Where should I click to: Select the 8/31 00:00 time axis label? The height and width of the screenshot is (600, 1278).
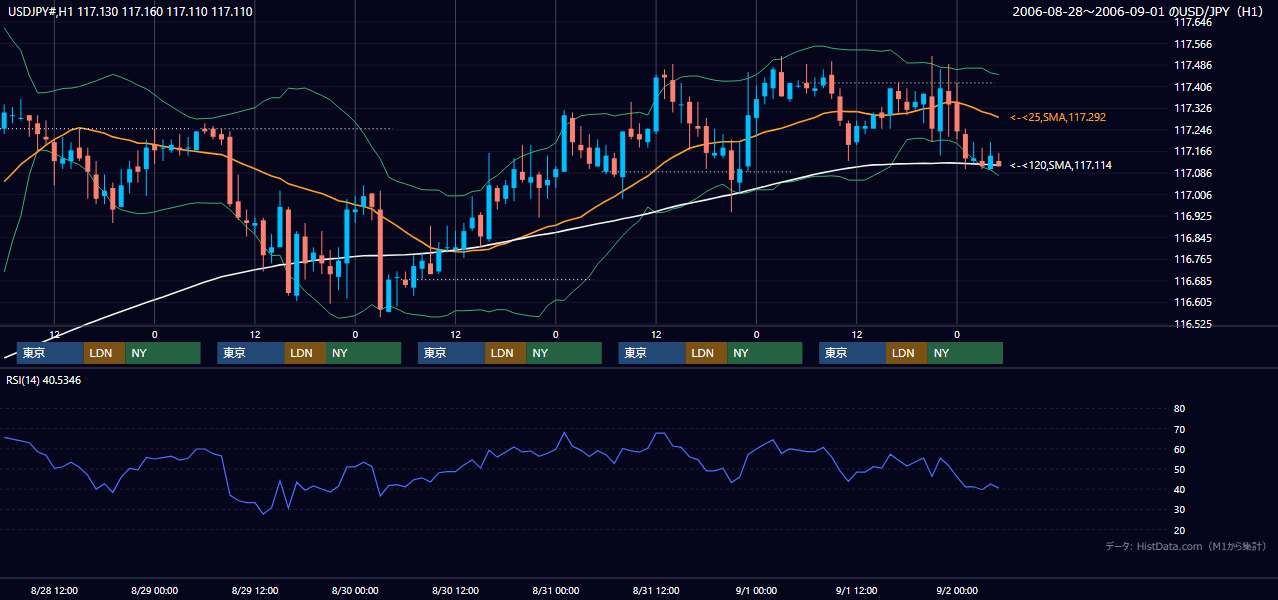click(x=556, y=590)
